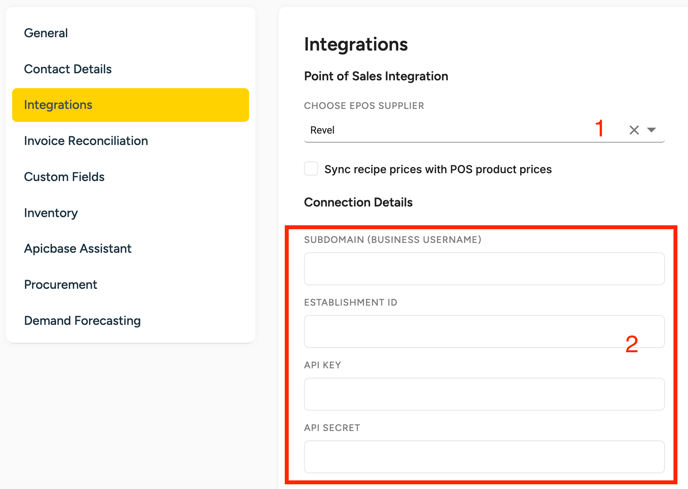Clear the selected Revel EPOS supplier
The image size is (688, 489).
click(634, 130)
